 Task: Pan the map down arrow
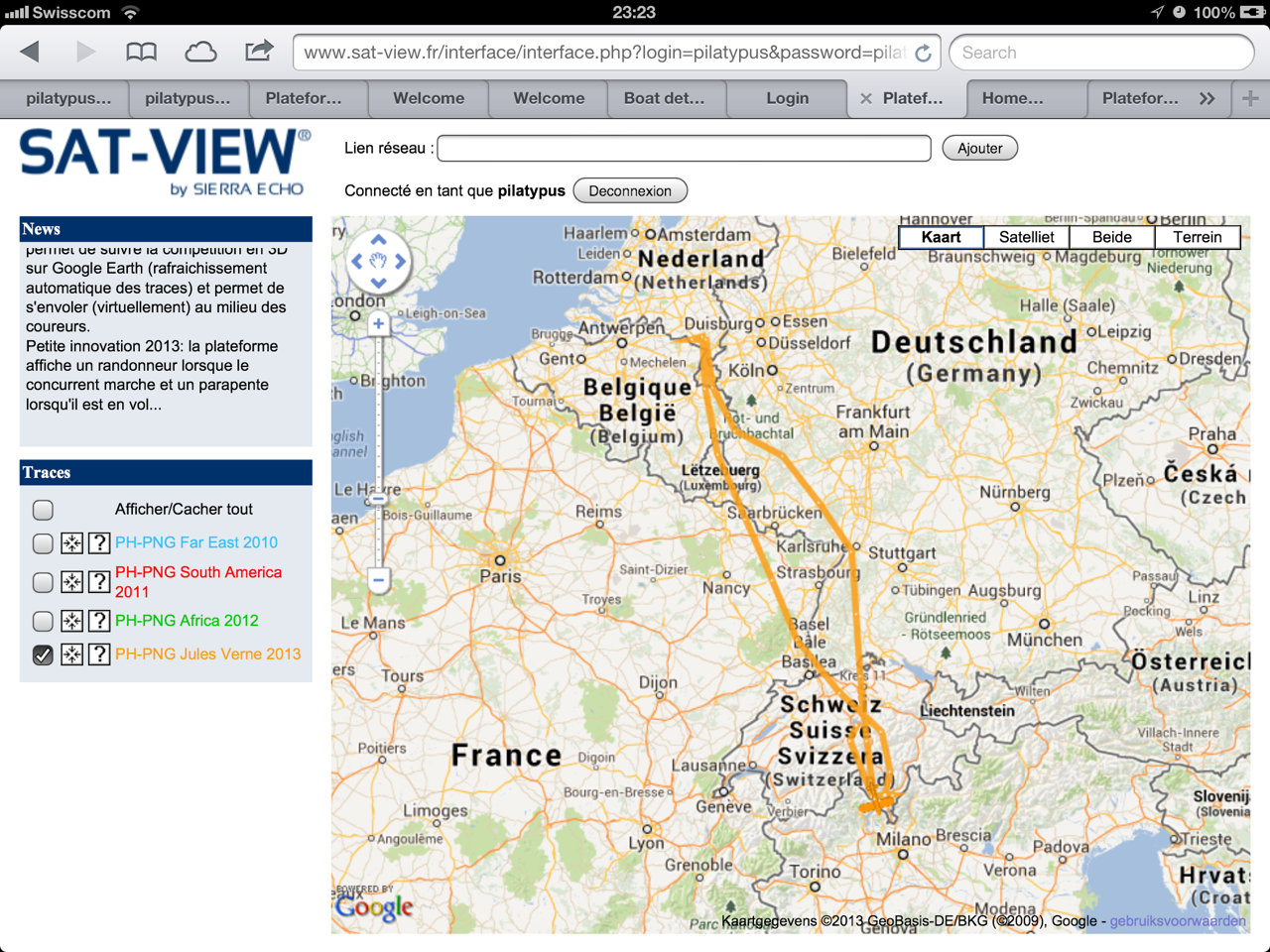[378, 283]
